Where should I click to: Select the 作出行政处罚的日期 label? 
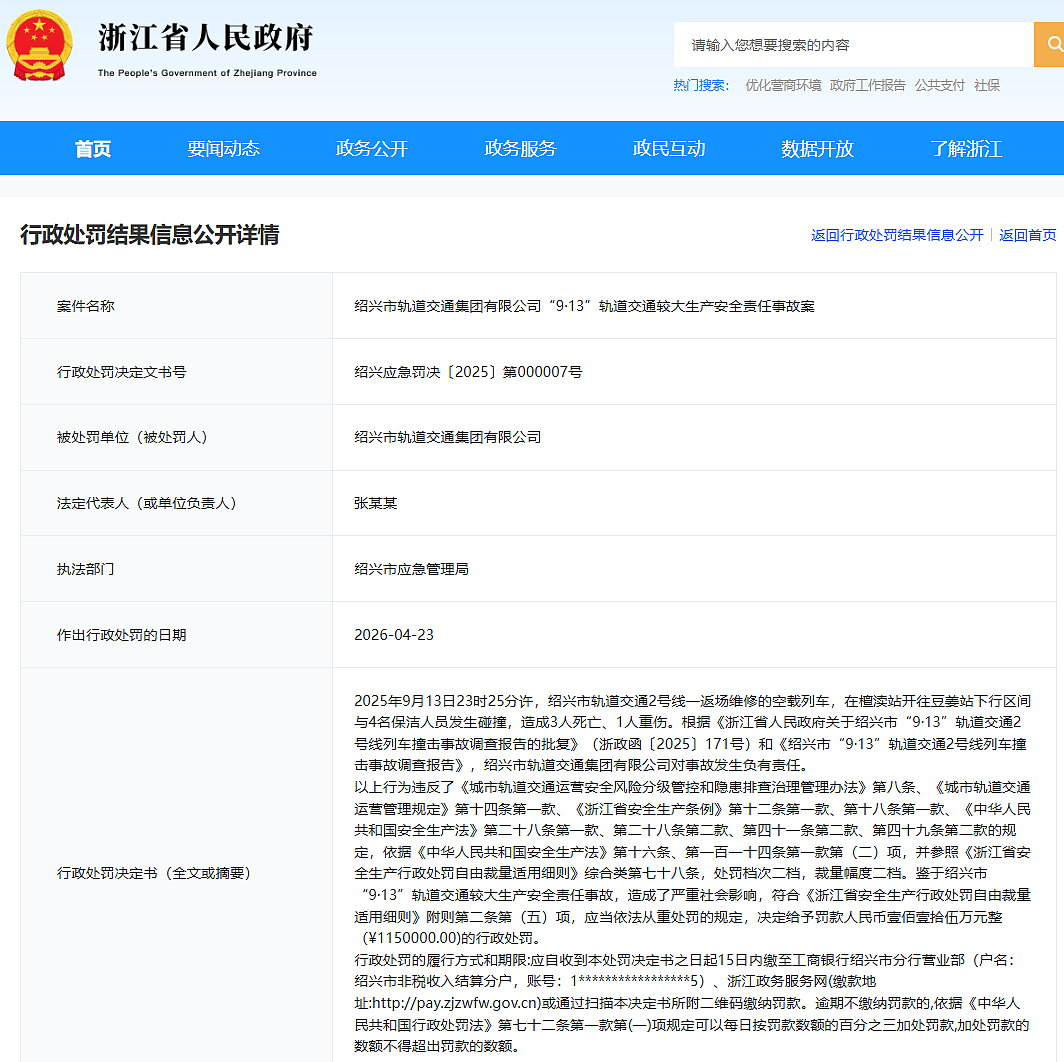(x=121, y=635)
